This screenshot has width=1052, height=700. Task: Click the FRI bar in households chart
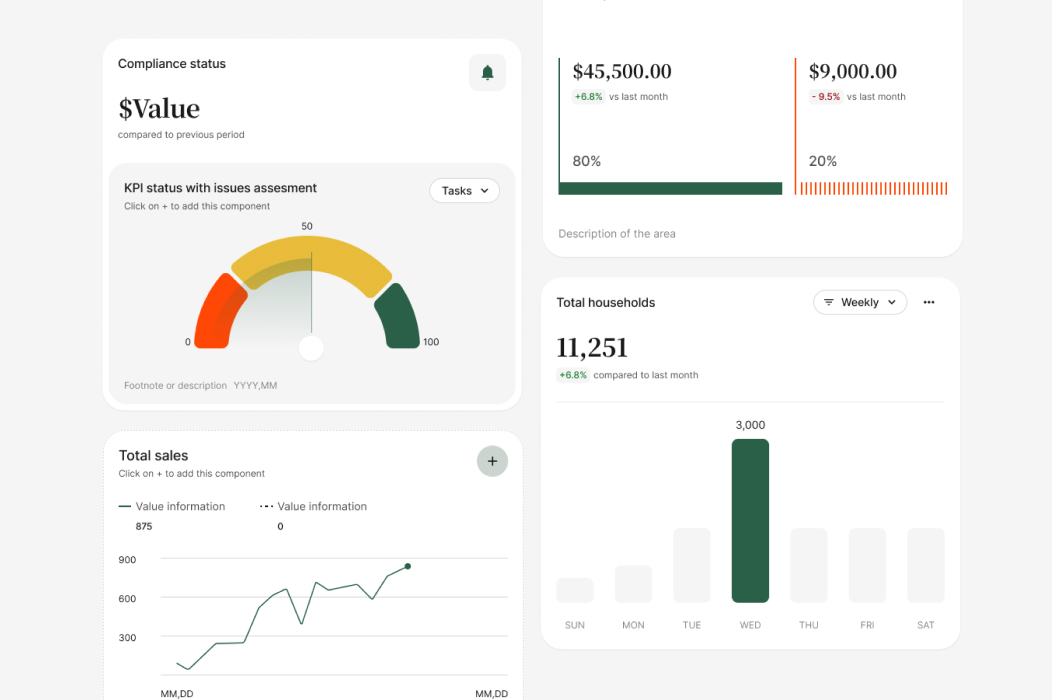point(867,565)
